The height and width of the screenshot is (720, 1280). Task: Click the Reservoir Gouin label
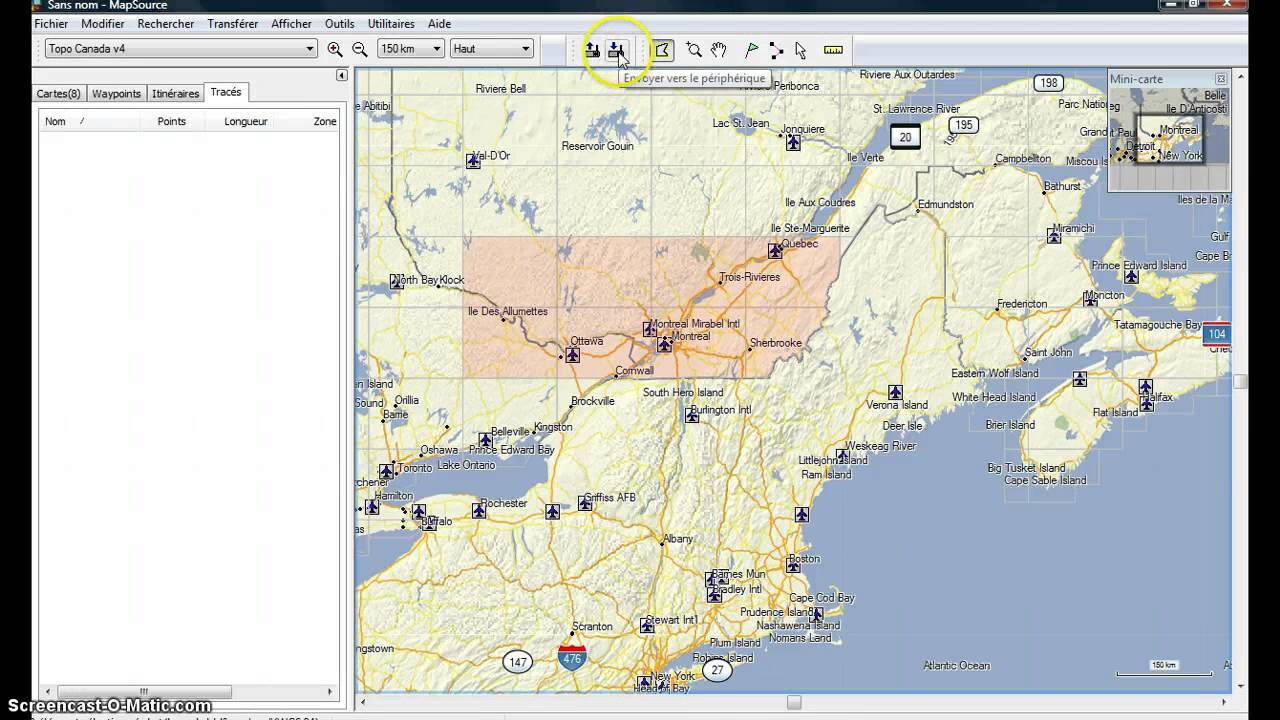[598, 146]
